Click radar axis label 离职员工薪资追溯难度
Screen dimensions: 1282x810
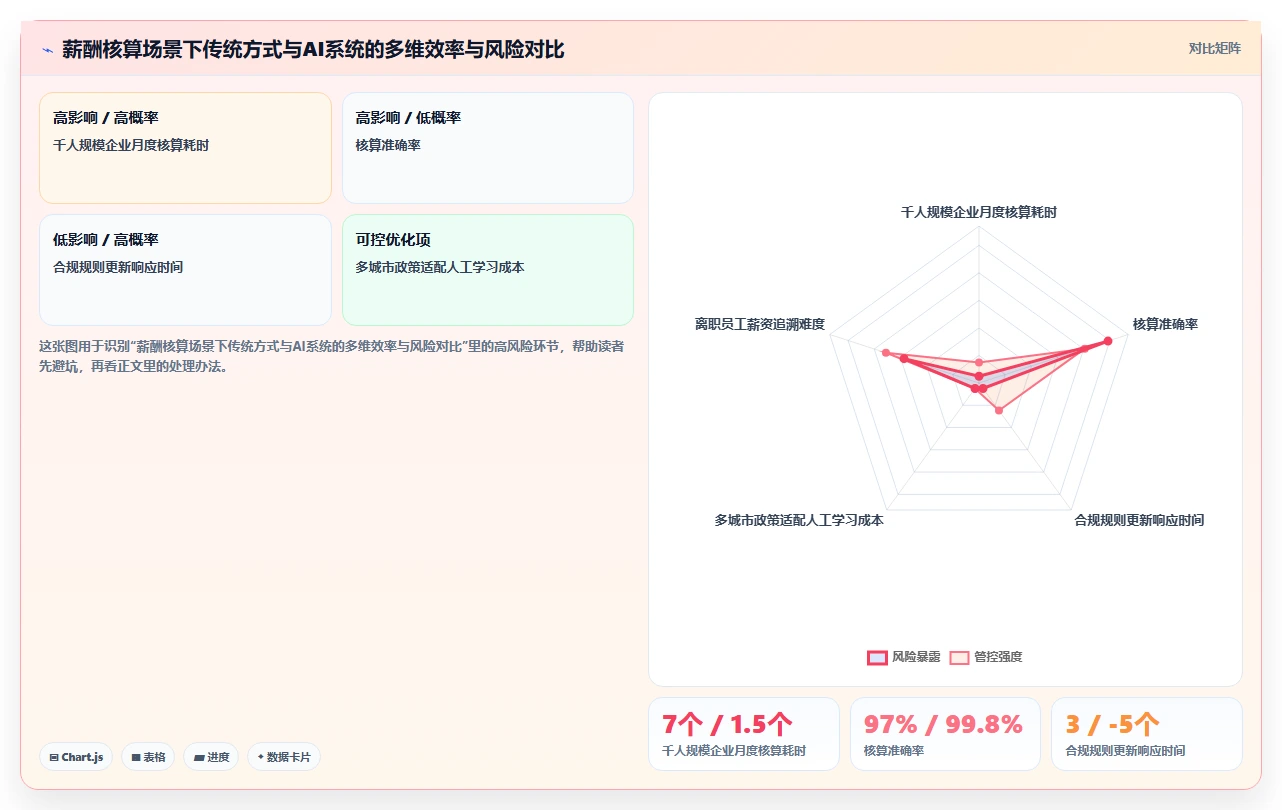[760, 324]
